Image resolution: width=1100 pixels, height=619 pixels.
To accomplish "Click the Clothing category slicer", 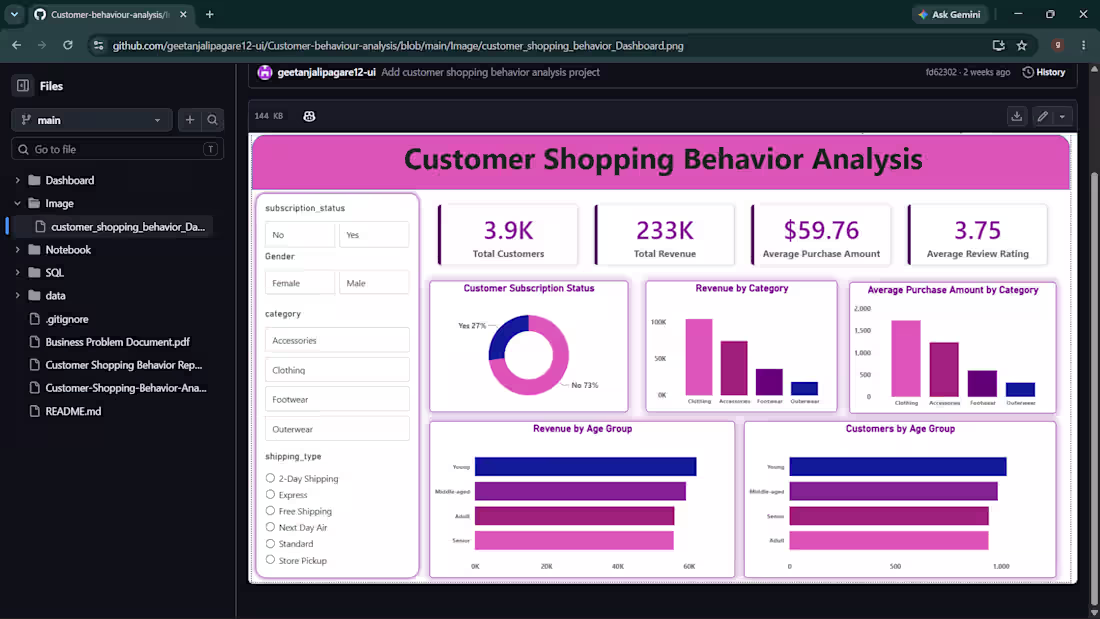I will coord(337,370).
